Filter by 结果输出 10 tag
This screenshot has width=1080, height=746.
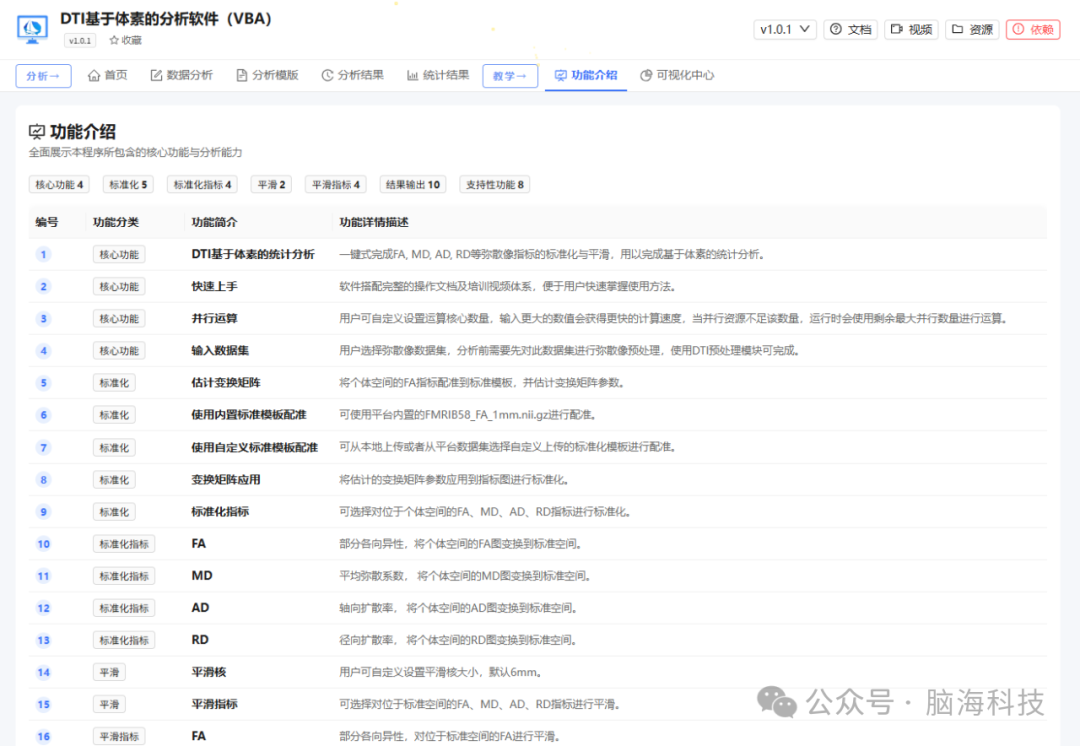coord(413,185)
